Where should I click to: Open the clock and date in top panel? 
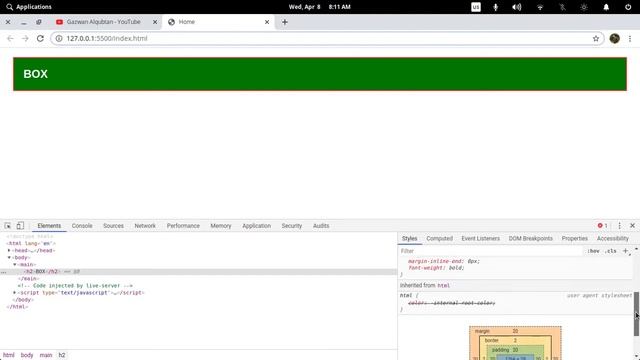320,7
